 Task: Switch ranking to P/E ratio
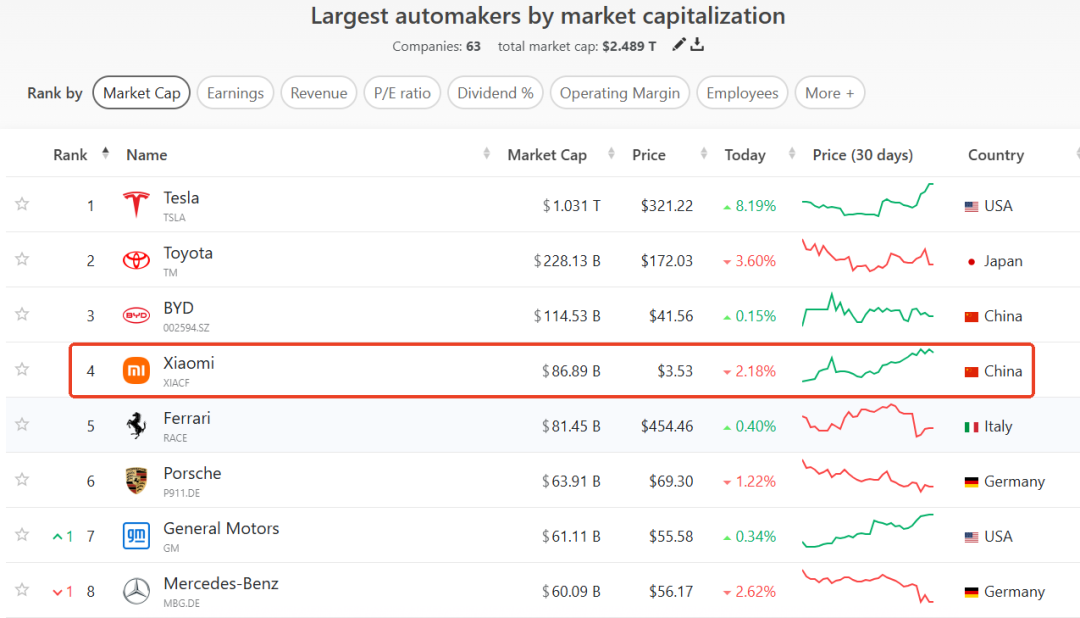pyautogui.click(x=402, y=93)
